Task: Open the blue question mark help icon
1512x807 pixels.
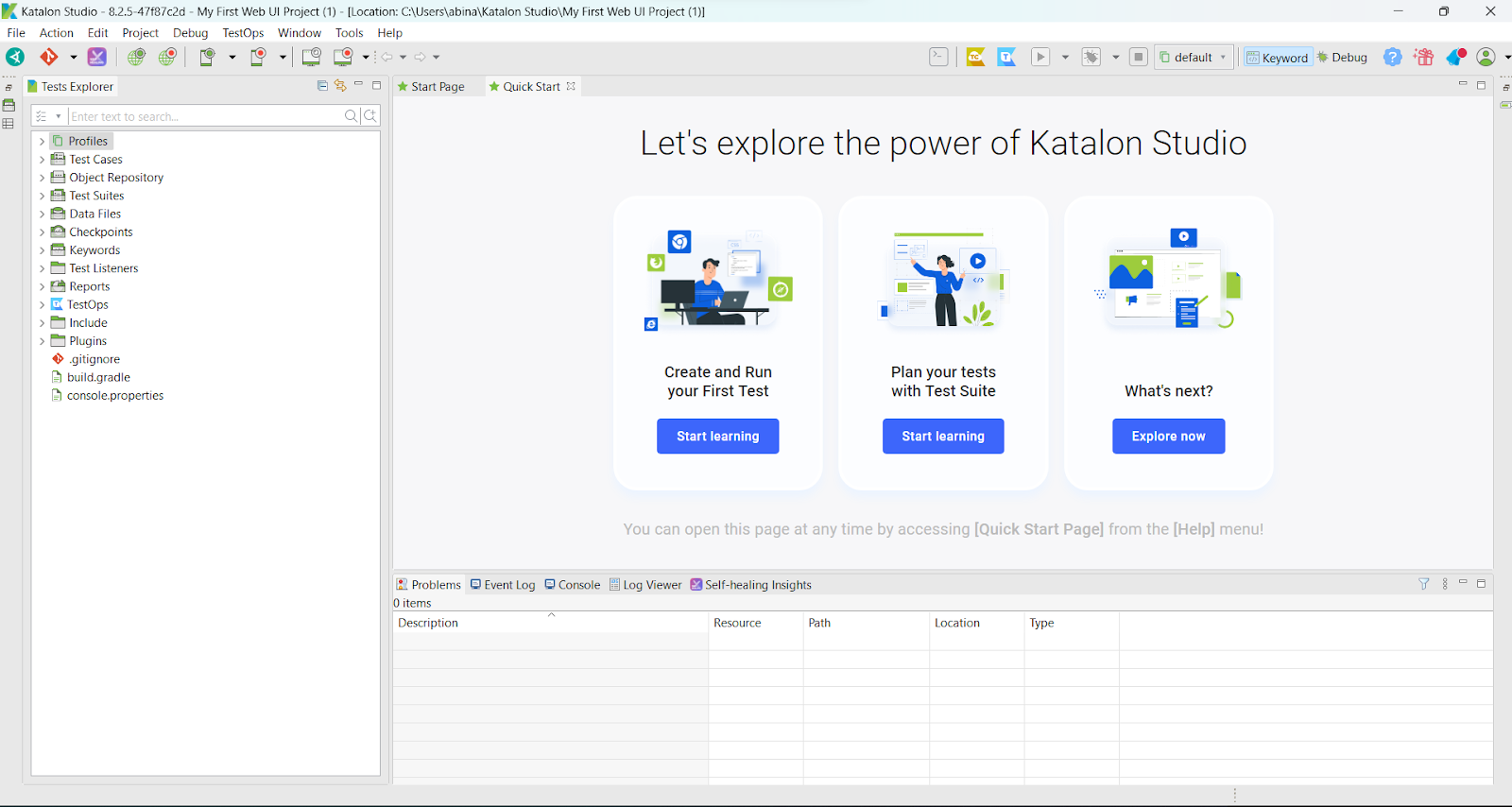Action: [x=1392, y=57]
